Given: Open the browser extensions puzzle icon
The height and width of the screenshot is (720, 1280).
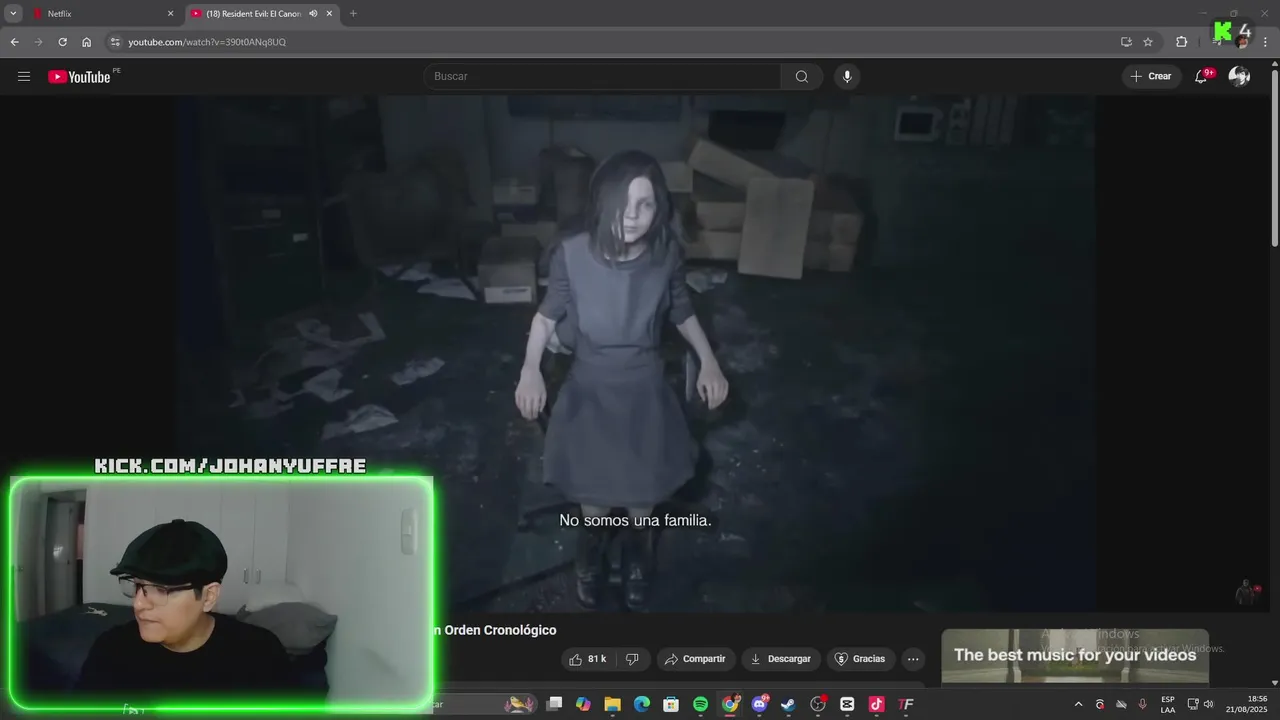Looking at the screenshot, I should 1181,42.
